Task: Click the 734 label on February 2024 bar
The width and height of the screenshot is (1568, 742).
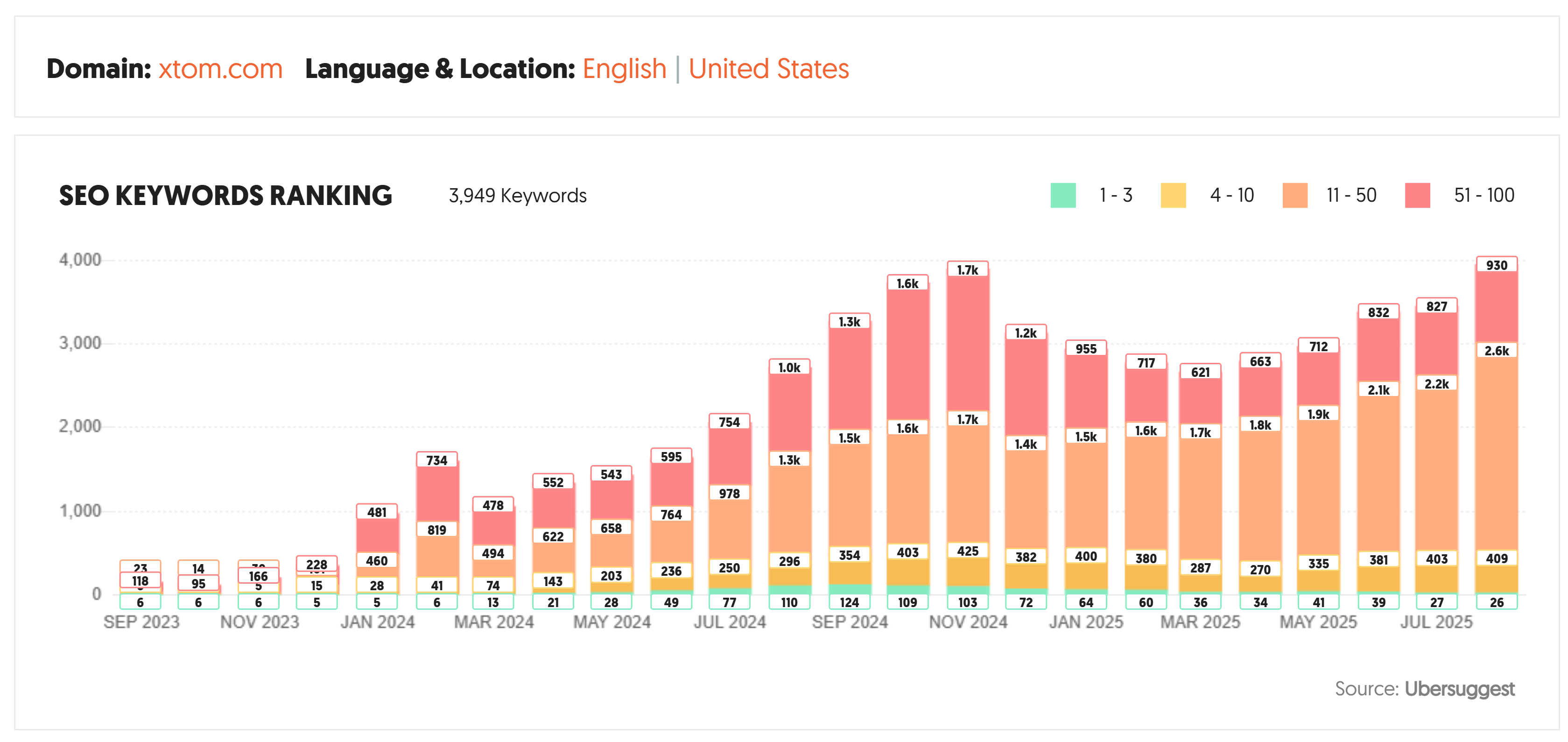Action: 436,460
